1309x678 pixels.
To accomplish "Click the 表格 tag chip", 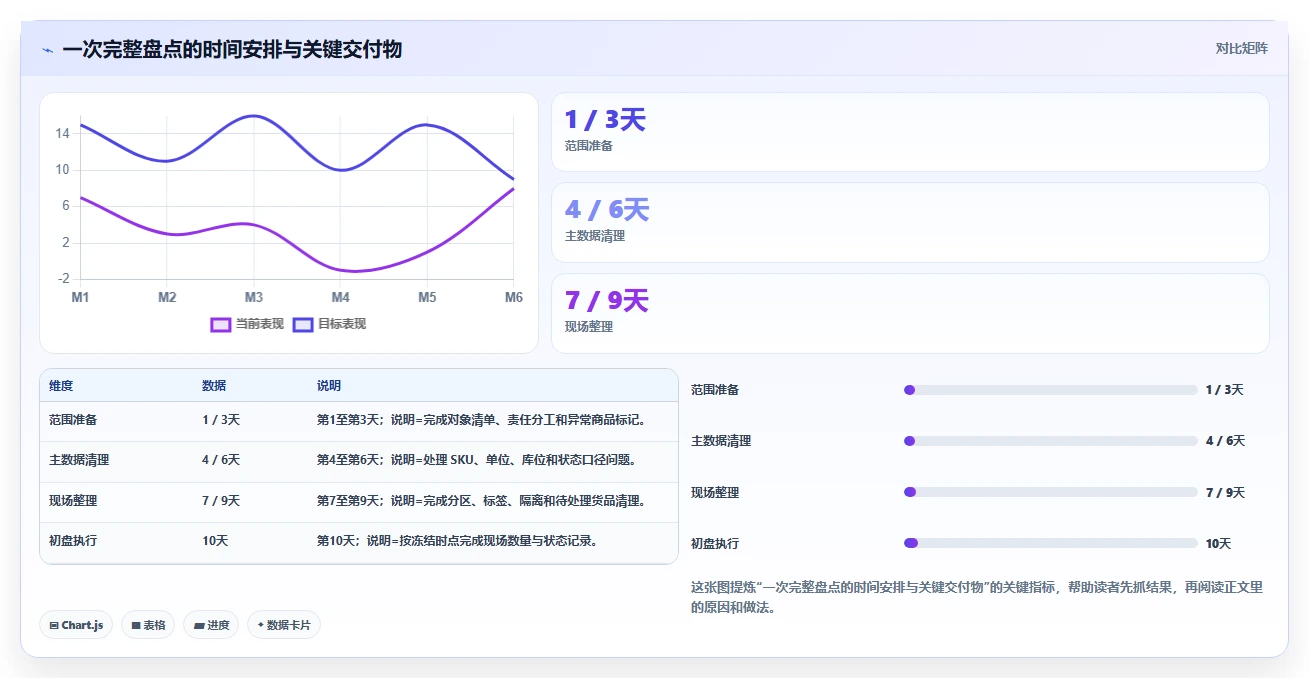I will pos(148,625).
